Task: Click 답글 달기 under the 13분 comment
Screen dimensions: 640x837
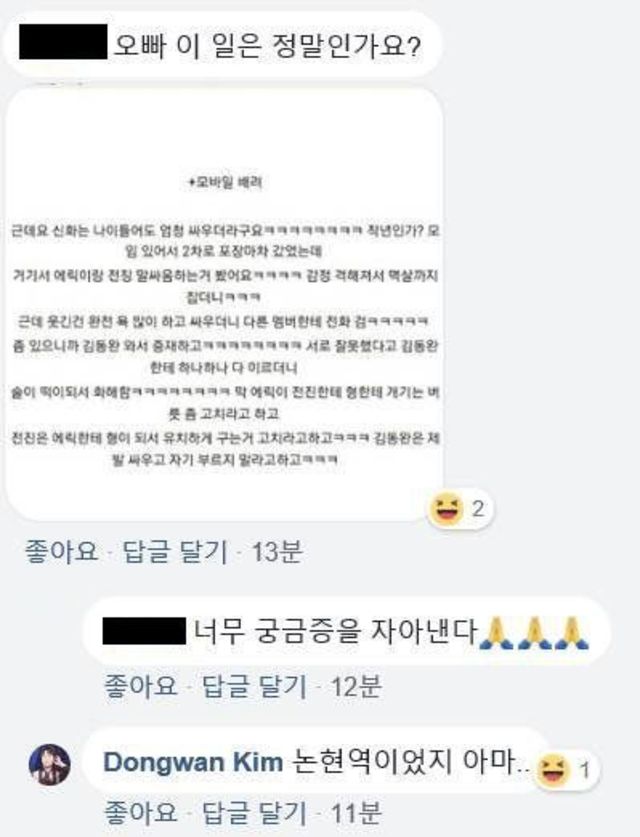Action: (x=175, y=550)
